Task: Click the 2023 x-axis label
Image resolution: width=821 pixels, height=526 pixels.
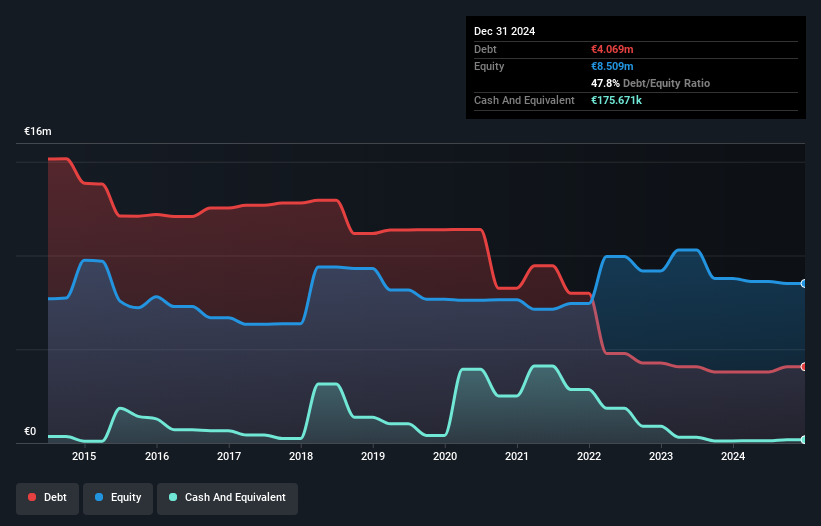Action: tap(661, 456)
